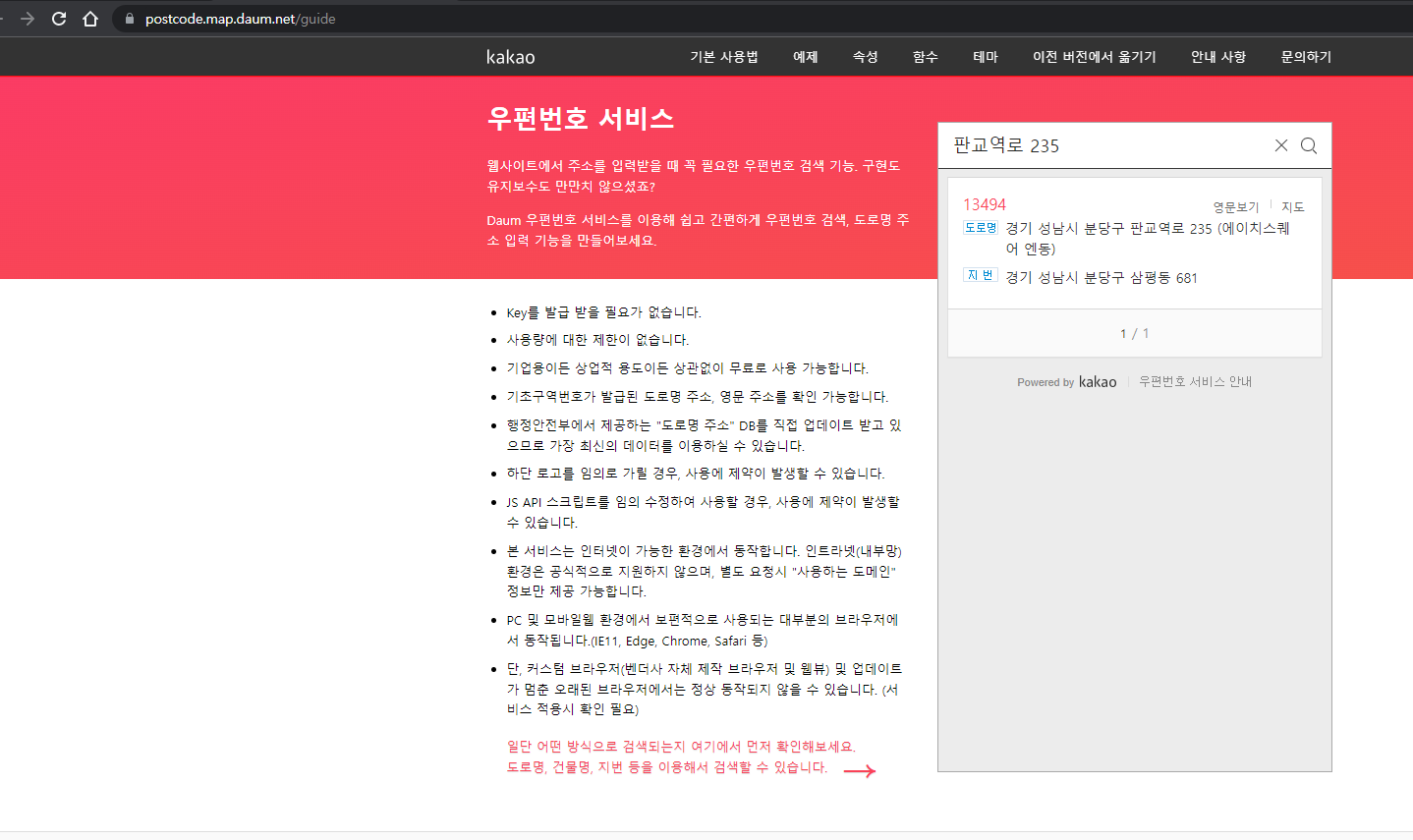Open the 안내 사항 menu item
The width and height of the screenshot is (1413, 840).
tap(1218, 57)
